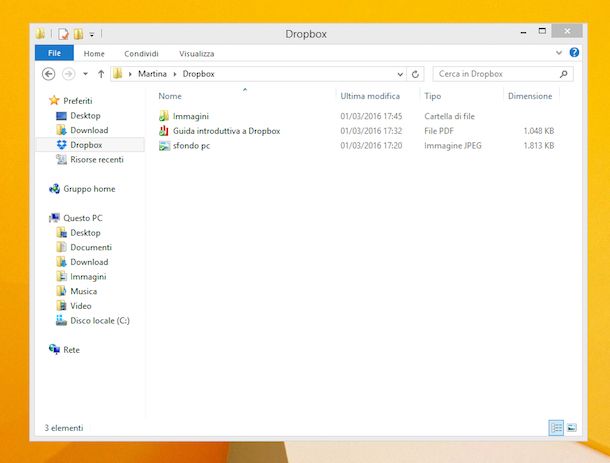Viewport: 610px width, 463px height.
Task: Select Martina in the address path
Action: tap(152, 74)
